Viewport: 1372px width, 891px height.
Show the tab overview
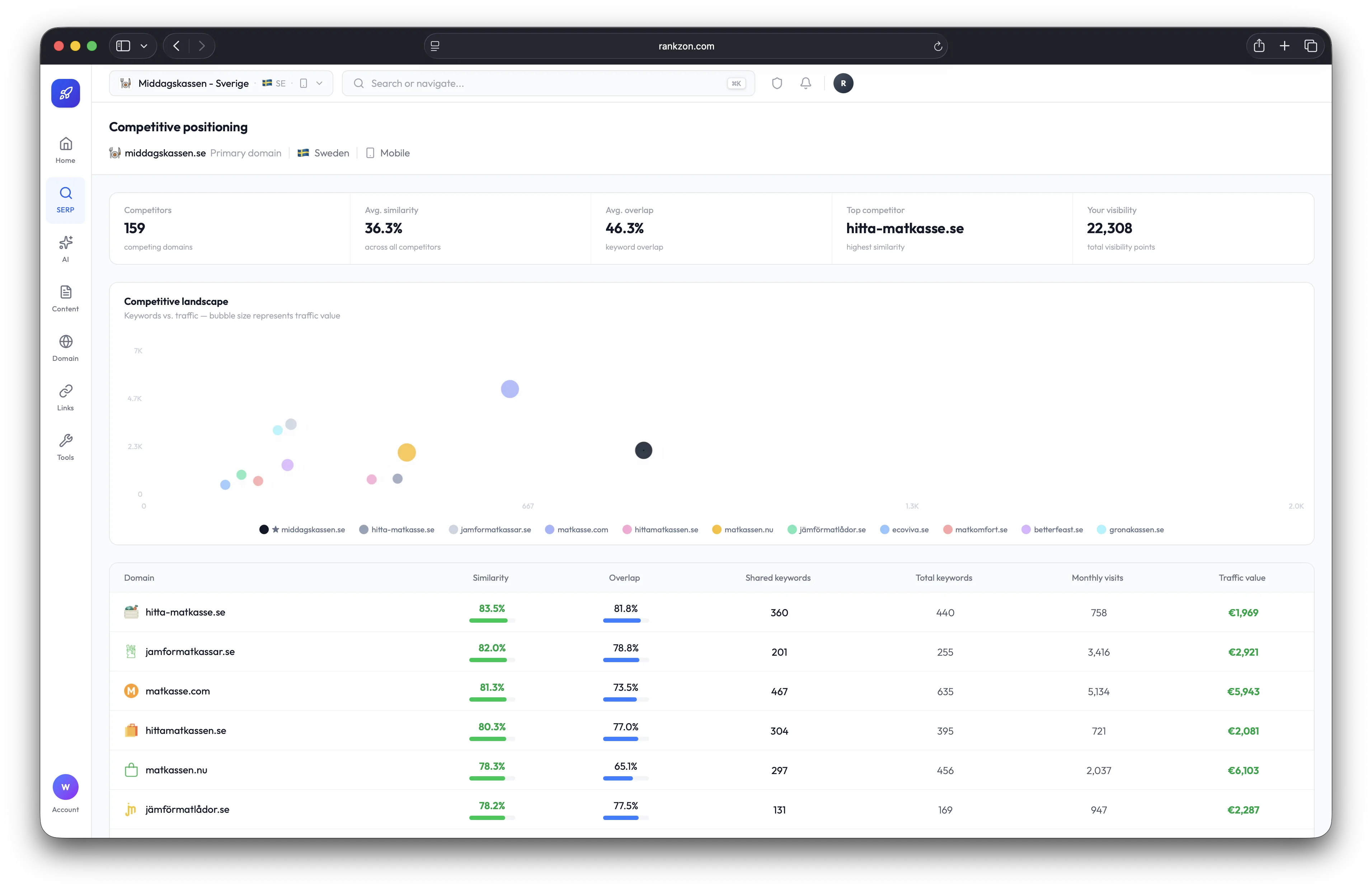[1310, 46]
